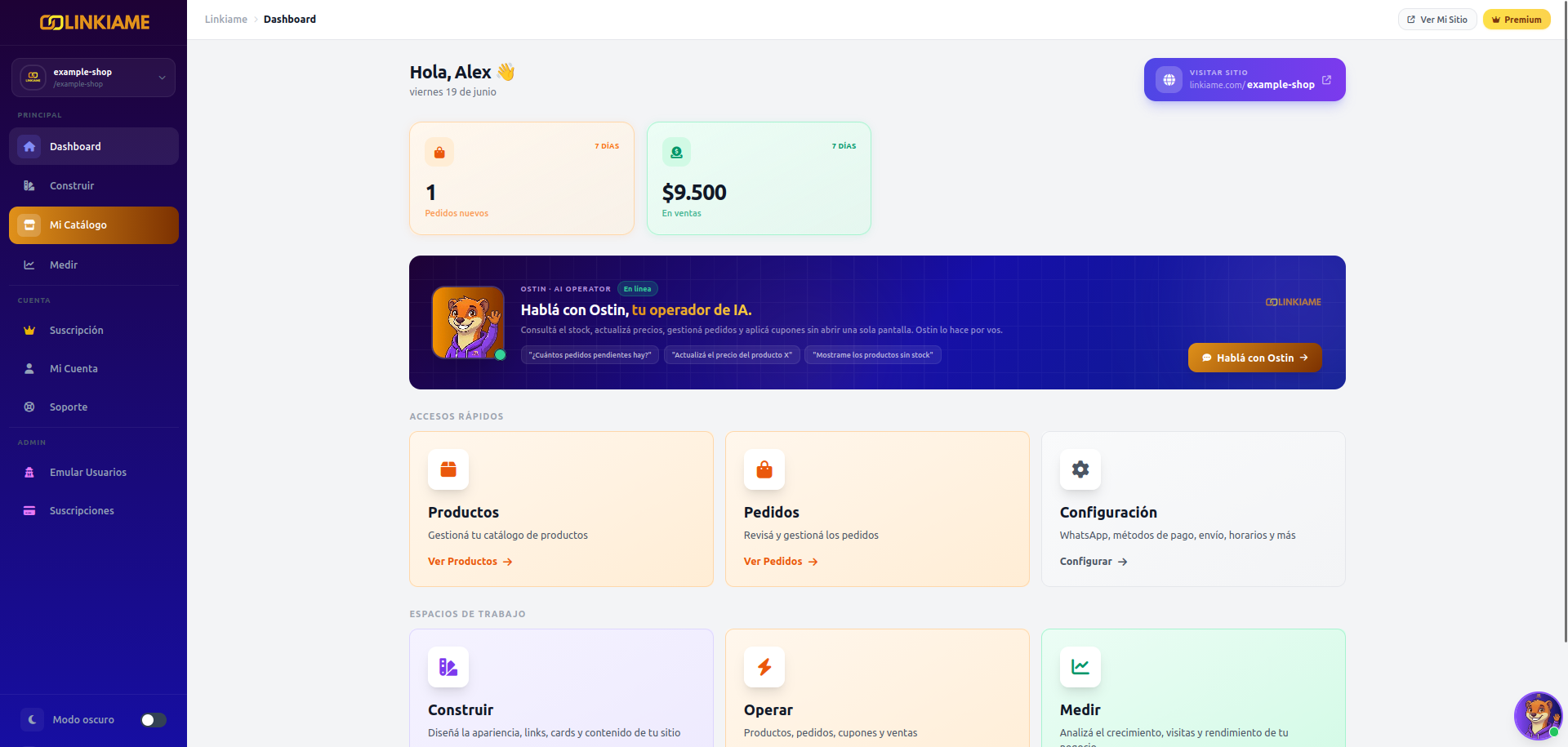Select Dashboard in the sidebar
Viewport: 1568px width, 747px height.
point(94,146)
